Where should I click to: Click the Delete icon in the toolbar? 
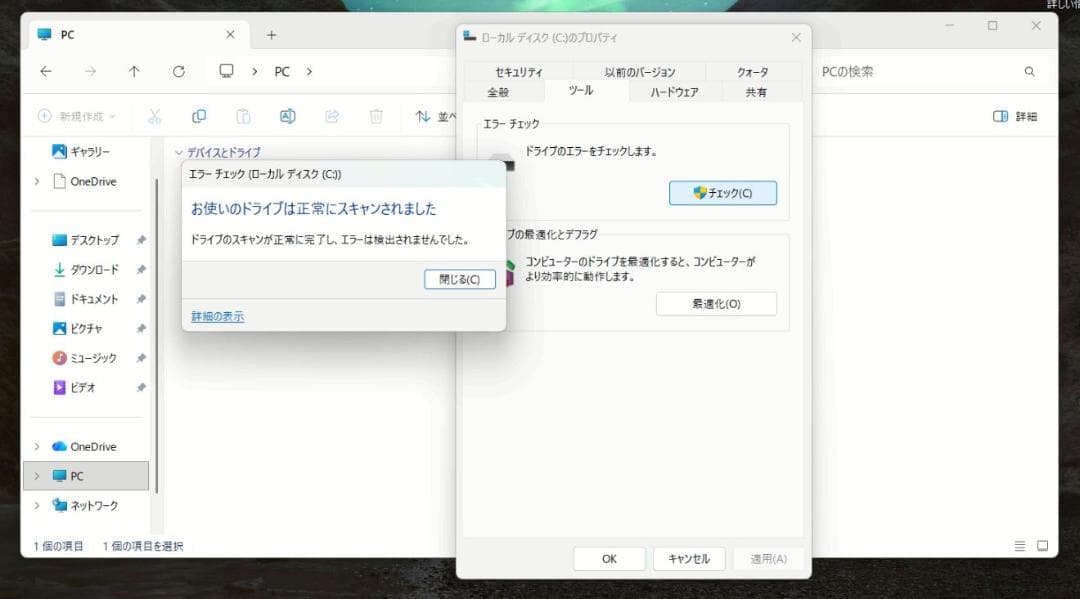click(375, 116)
